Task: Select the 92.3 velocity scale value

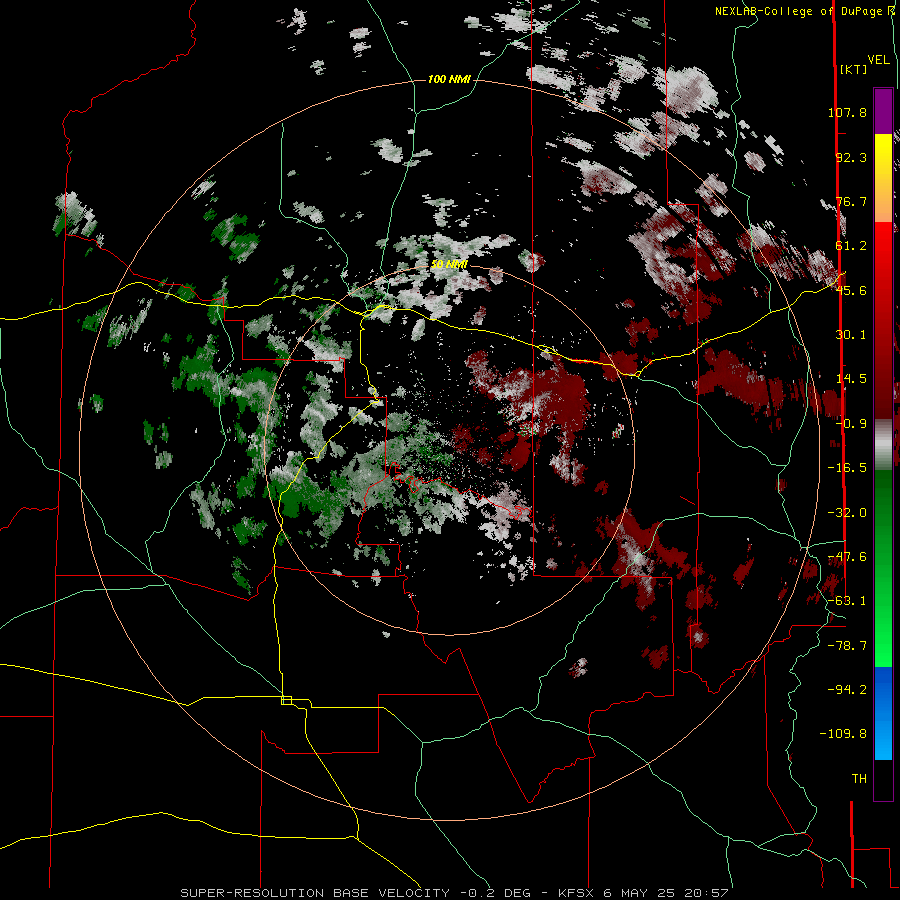Action: coord(851,157)
